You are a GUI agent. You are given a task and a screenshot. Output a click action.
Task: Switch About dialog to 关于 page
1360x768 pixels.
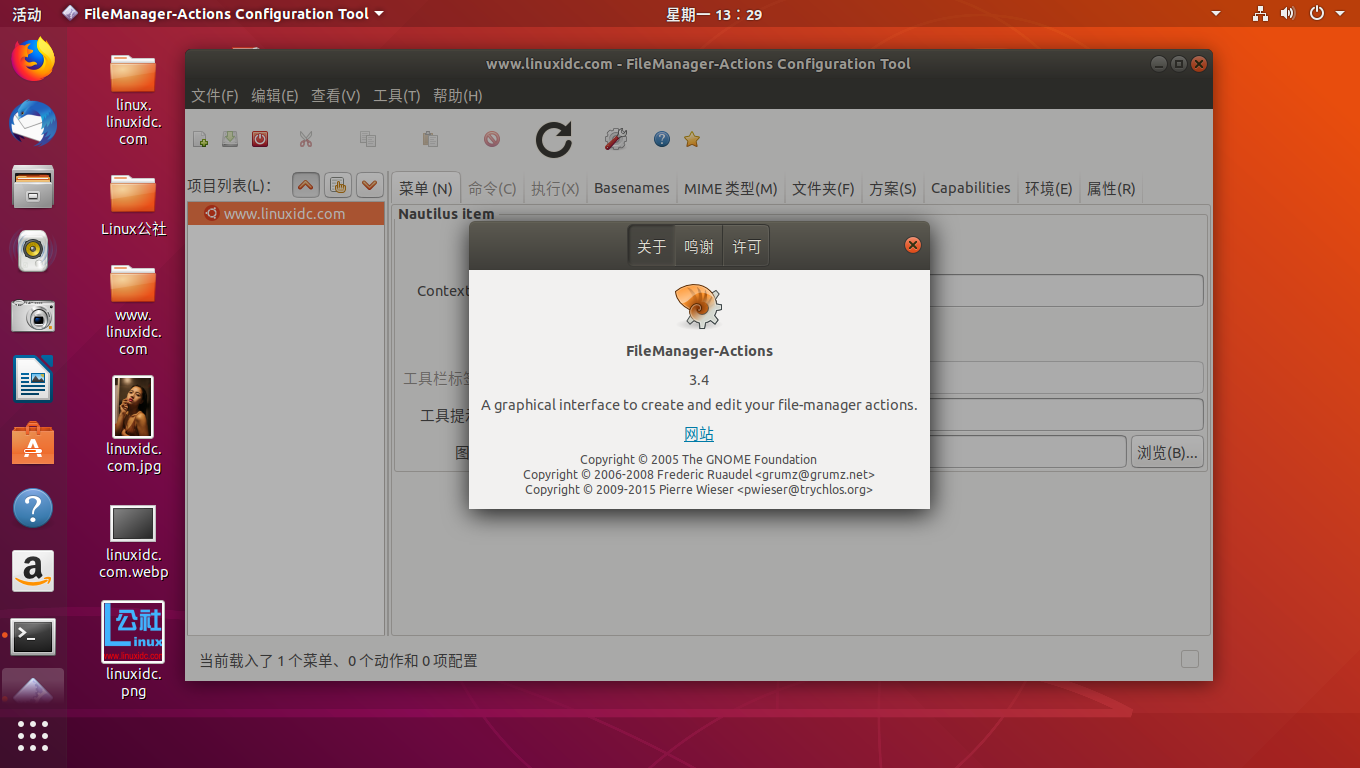click(x=652, y=246)
